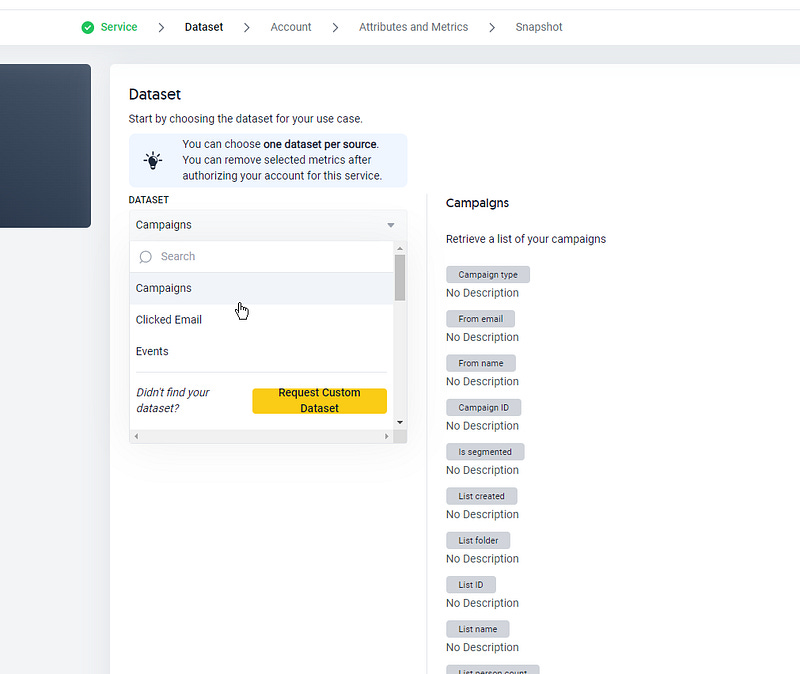Collapse the Campaigns dataset dropdown
The image size is (800, 674).
[268, 225]
